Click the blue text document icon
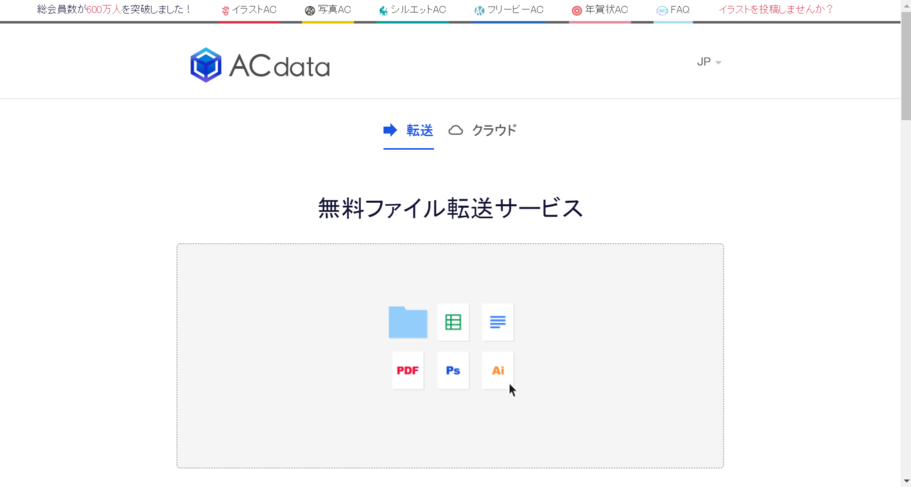 coord(497,322)
